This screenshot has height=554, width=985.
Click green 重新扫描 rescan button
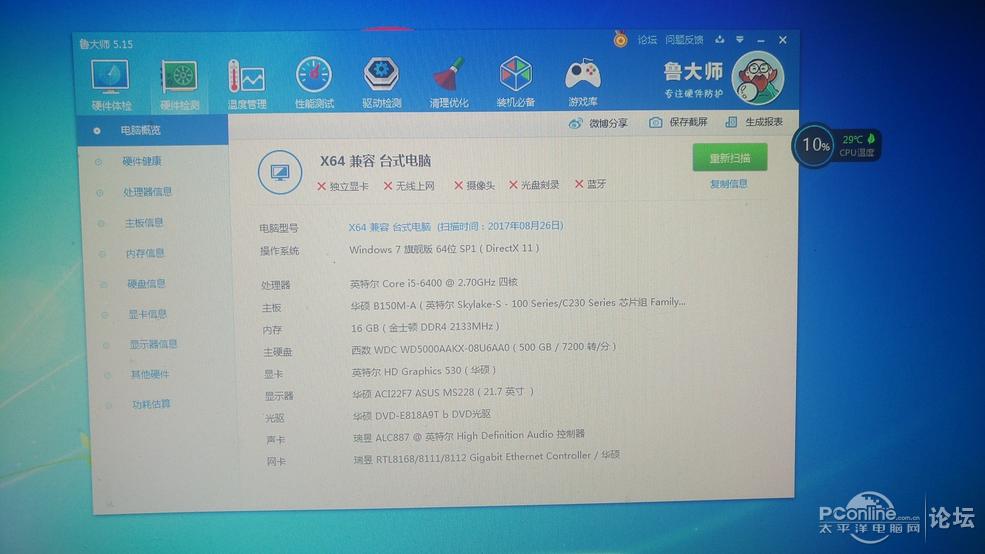(x=730, y=158)
